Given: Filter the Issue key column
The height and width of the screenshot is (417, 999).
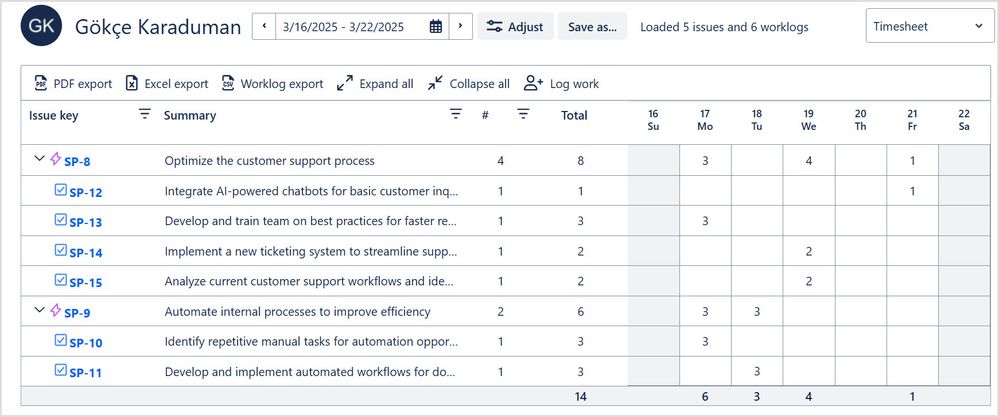Looking at the screenshot, I should point(145,115).
